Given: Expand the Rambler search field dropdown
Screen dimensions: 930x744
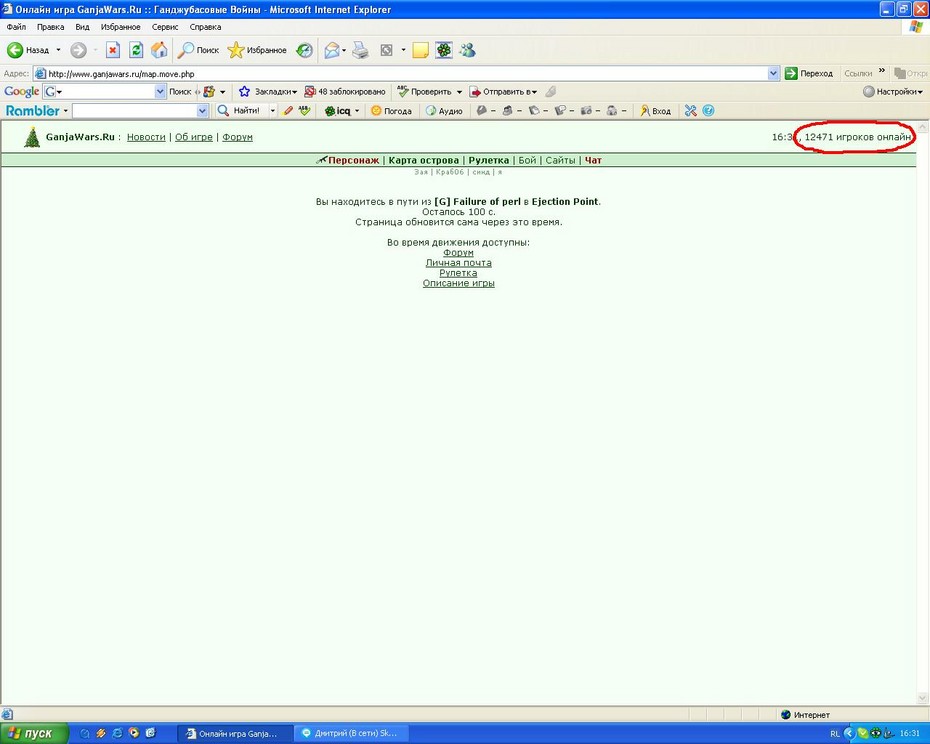Looking at the screenshot, I should (x=202, y=110).
